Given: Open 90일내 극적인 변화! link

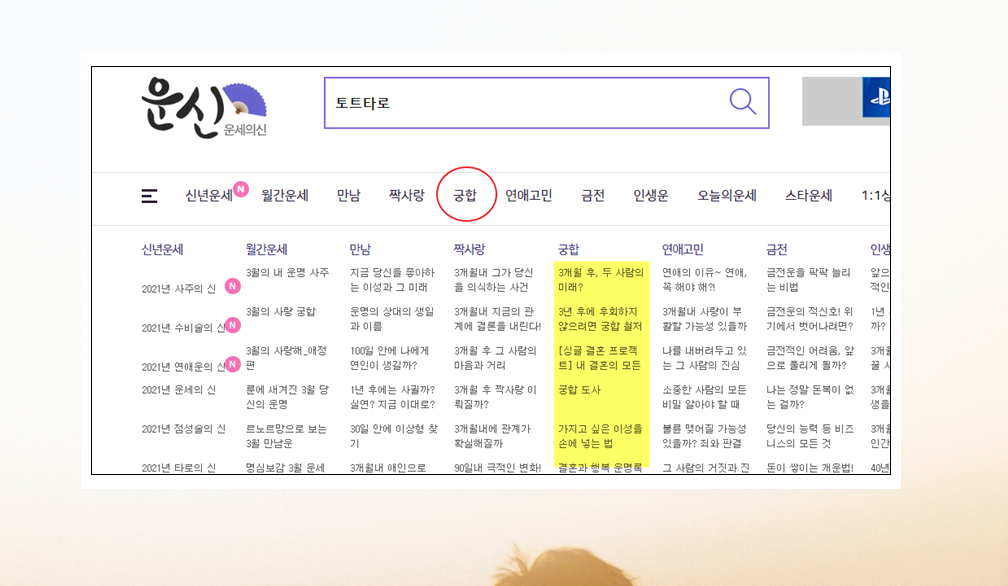Looking at the screenshot, I should (498, 468).
